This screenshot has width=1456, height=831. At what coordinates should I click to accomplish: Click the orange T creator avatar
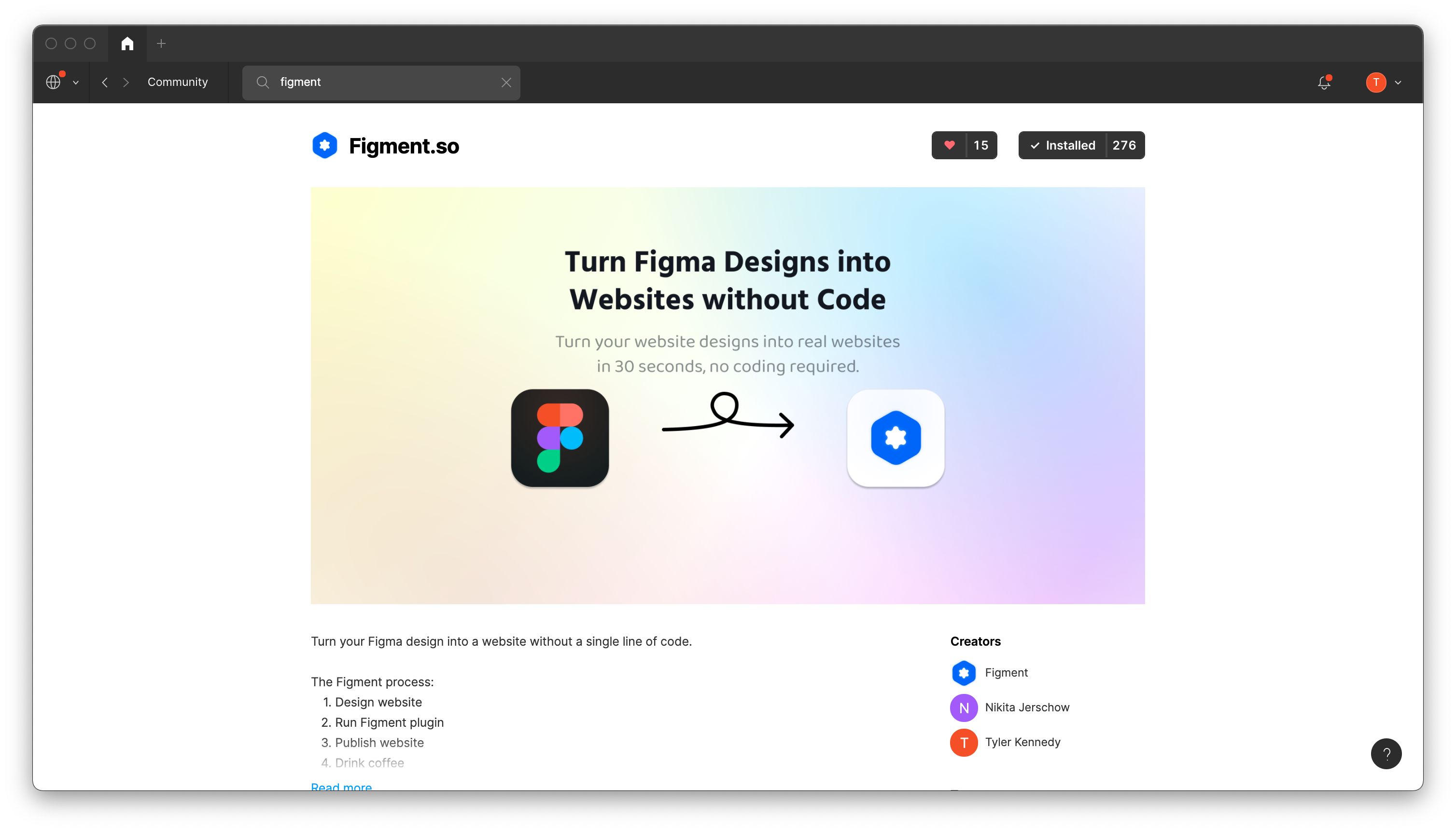click(964, 743)
